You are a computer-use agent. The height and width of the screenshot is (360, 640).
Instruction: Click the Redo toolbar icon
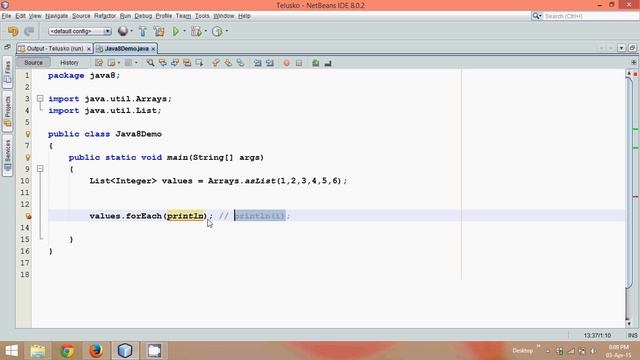[x=29, y=31]
